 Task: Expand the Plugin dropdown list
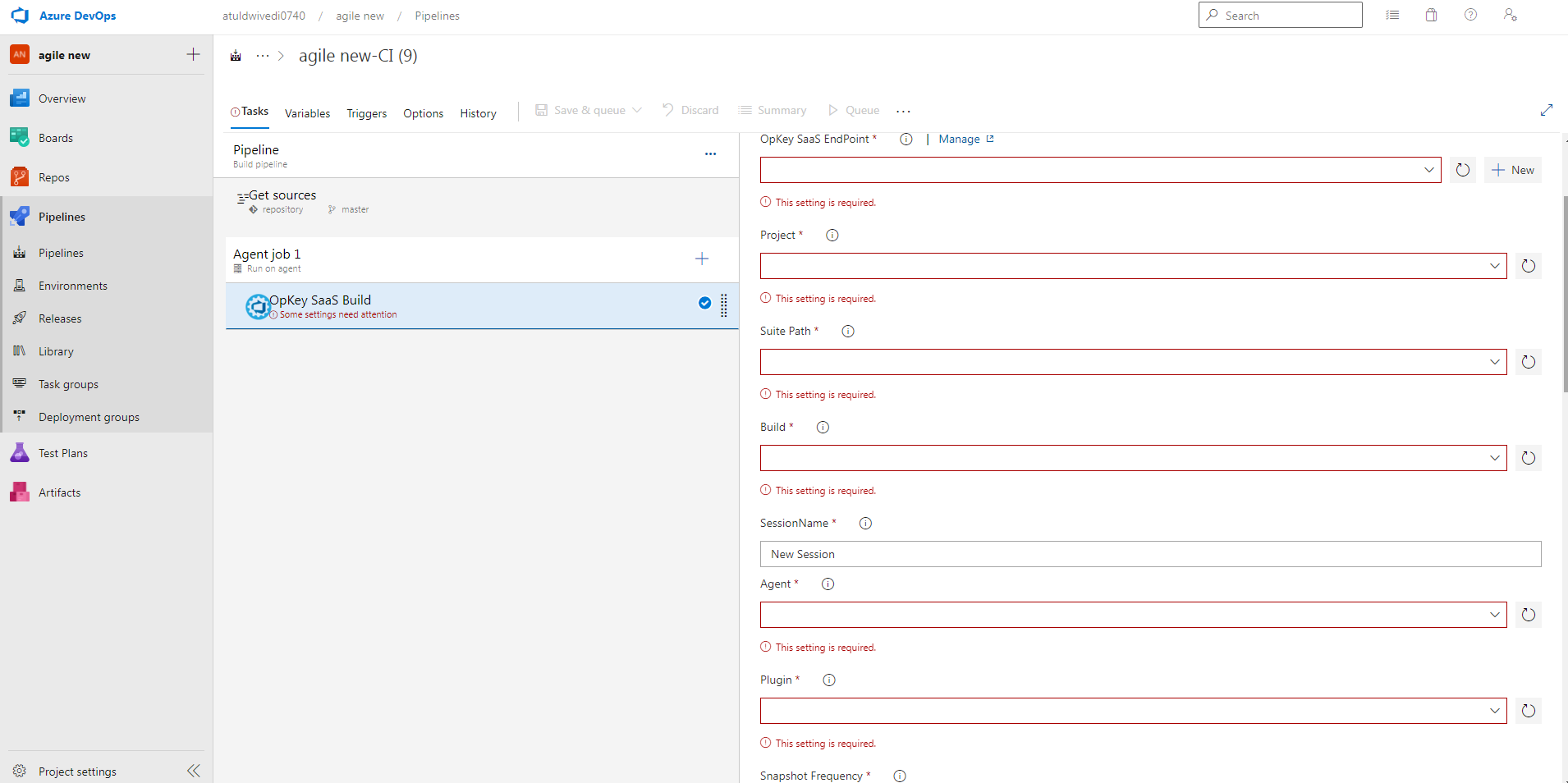(1494, 711)
